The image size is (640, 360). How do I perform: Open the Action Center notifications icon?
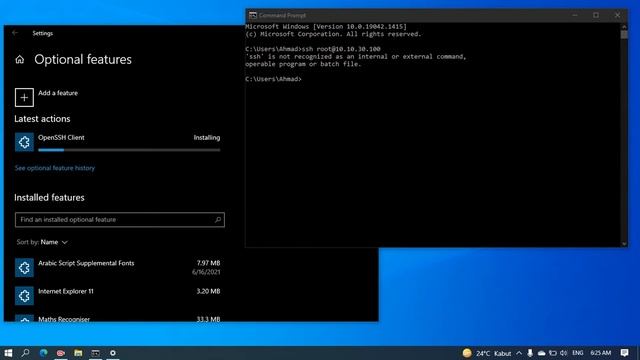click(x=624, y=353)
